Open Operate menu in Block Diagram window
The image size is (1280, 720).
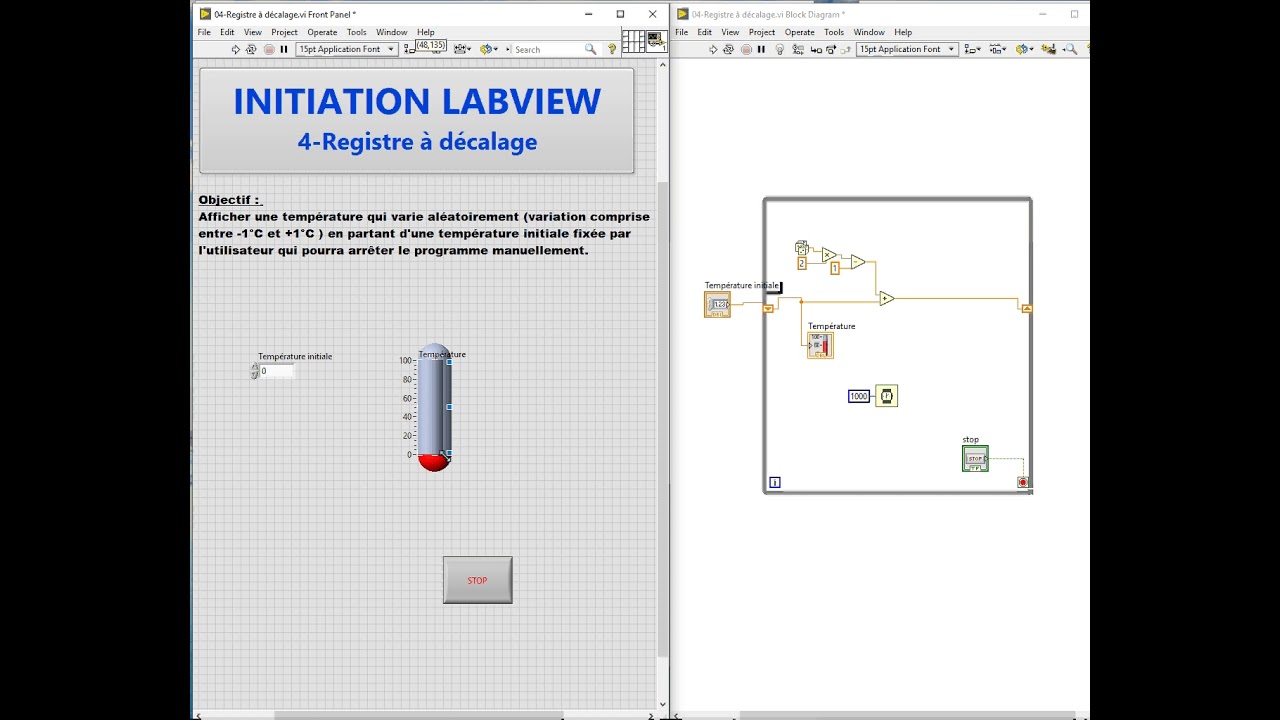point(799,32)
